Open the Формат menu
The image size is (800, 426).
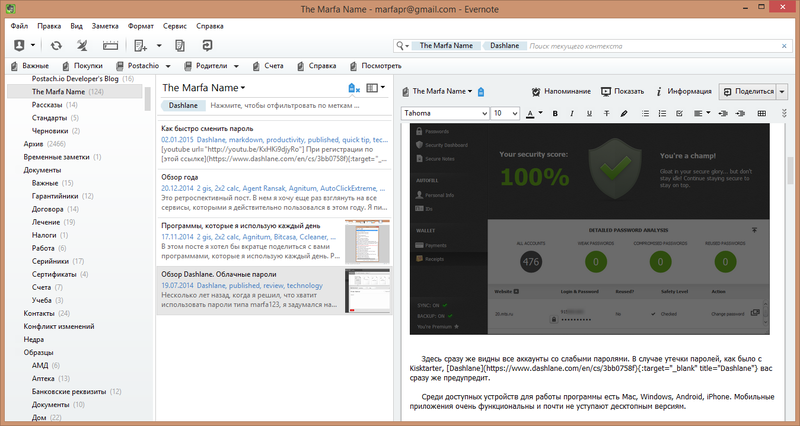tap(140, 26)
